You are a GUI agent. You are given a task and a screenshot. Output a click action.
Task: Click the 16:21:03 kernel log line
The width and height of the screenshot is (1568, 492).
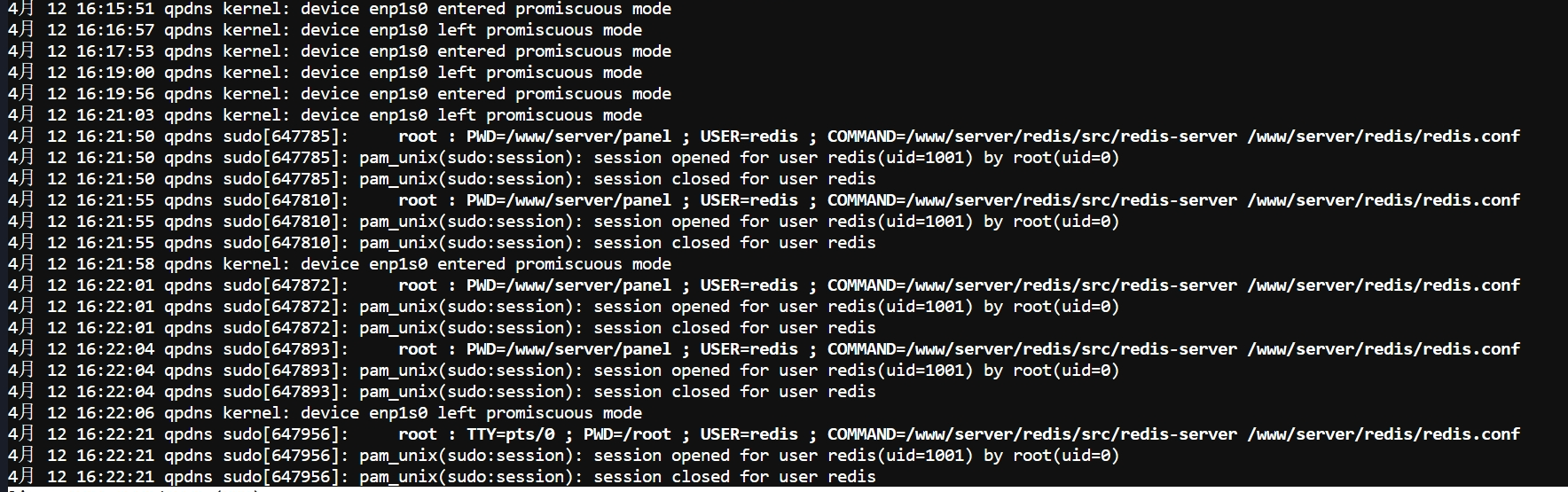(x=325, y=115)
